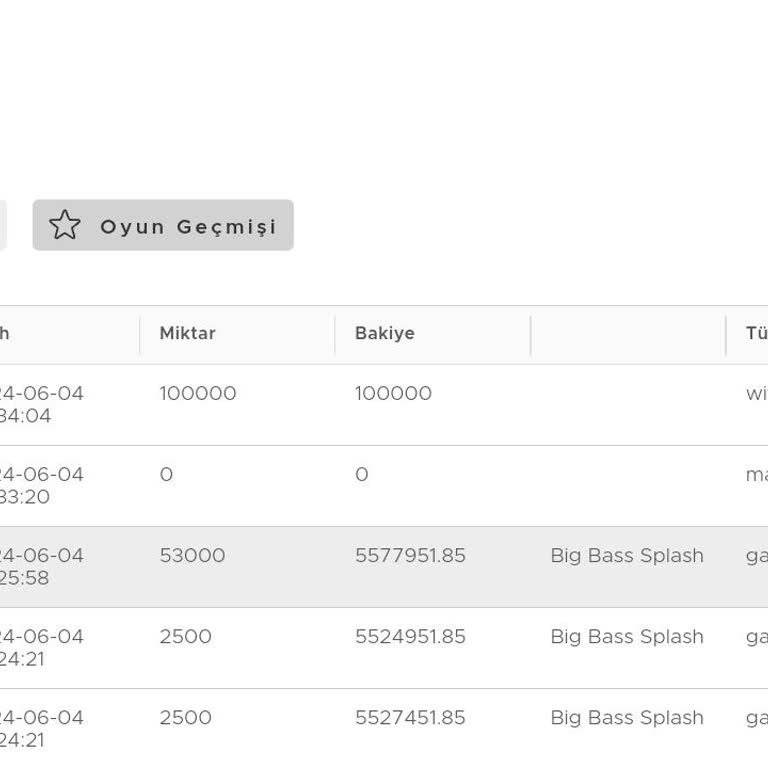Select the 100000 value under Miktar
768x768 pixels.
pos(198,394)
